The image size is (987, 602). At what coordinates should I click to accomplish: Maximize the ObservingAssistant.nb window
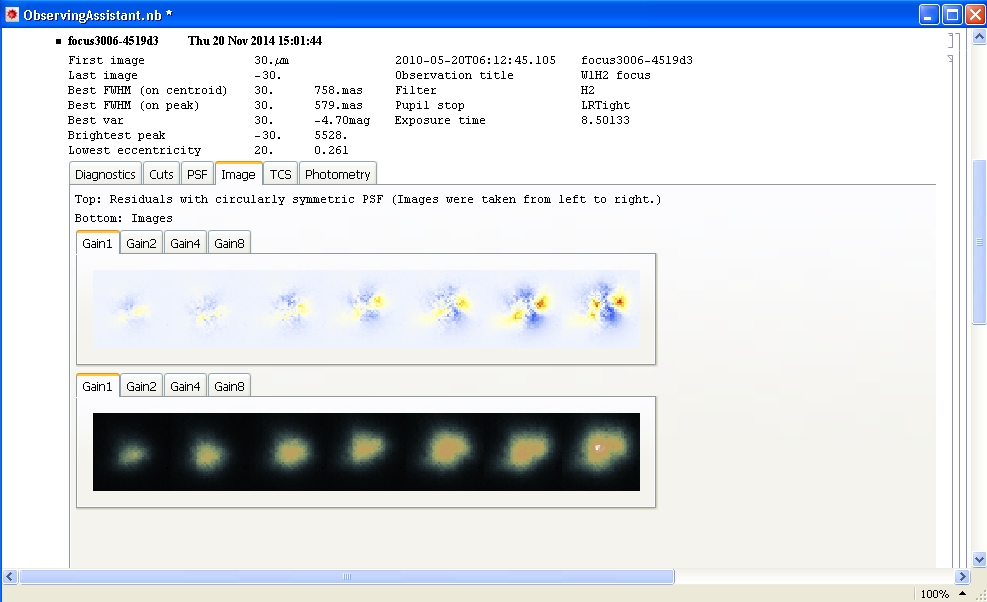[952, 14]
